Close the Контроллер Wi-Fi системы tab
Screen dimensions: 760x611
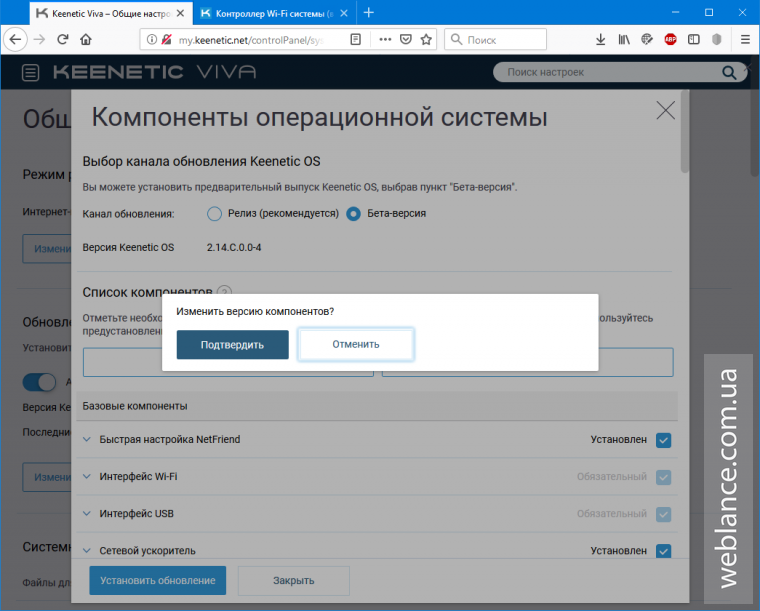(x=344, y=14)
